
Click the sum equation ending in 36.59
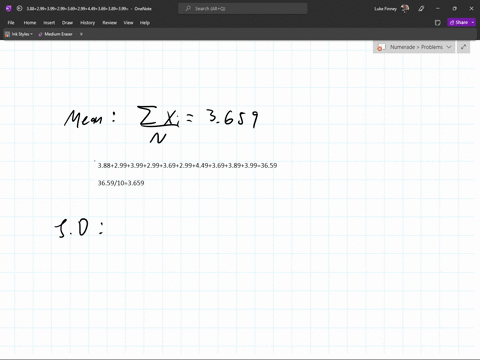click(187, 165)
